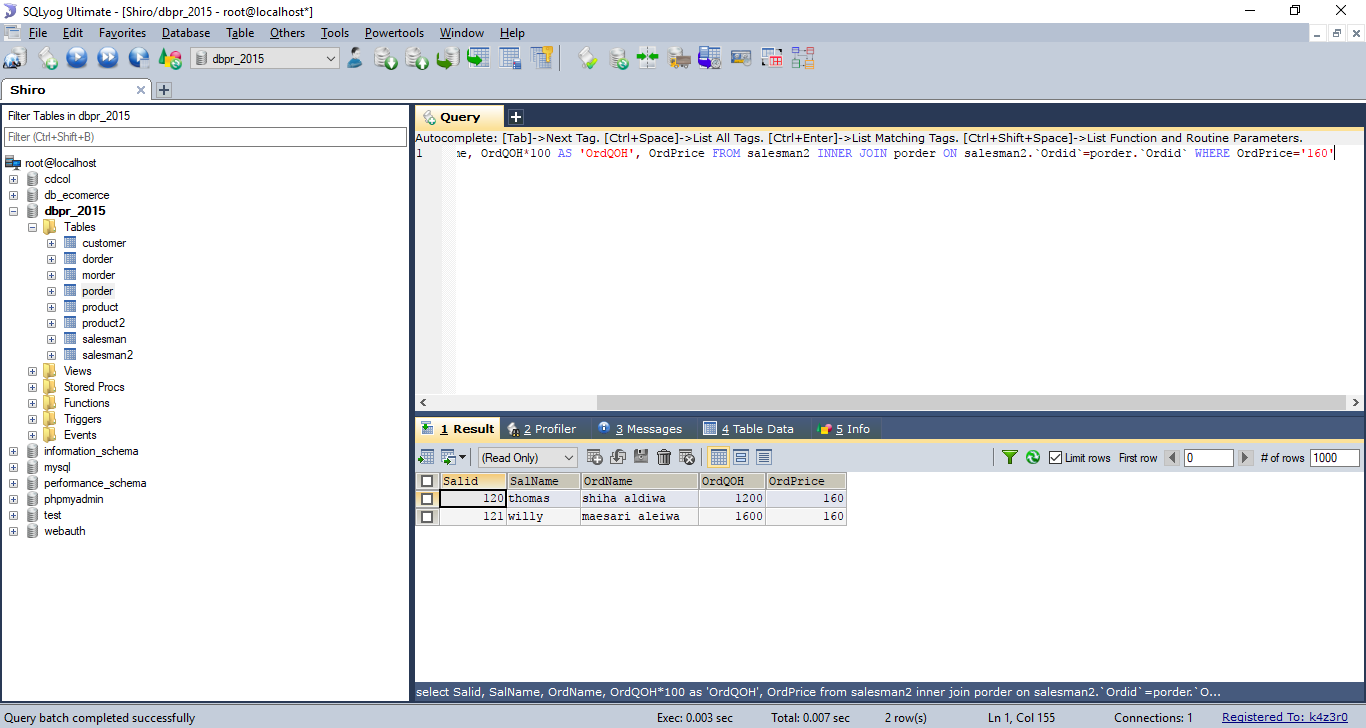Click the delete selected rows trash icon
The height and width of the screenshot is (728, 1366).
pos(664,457)
